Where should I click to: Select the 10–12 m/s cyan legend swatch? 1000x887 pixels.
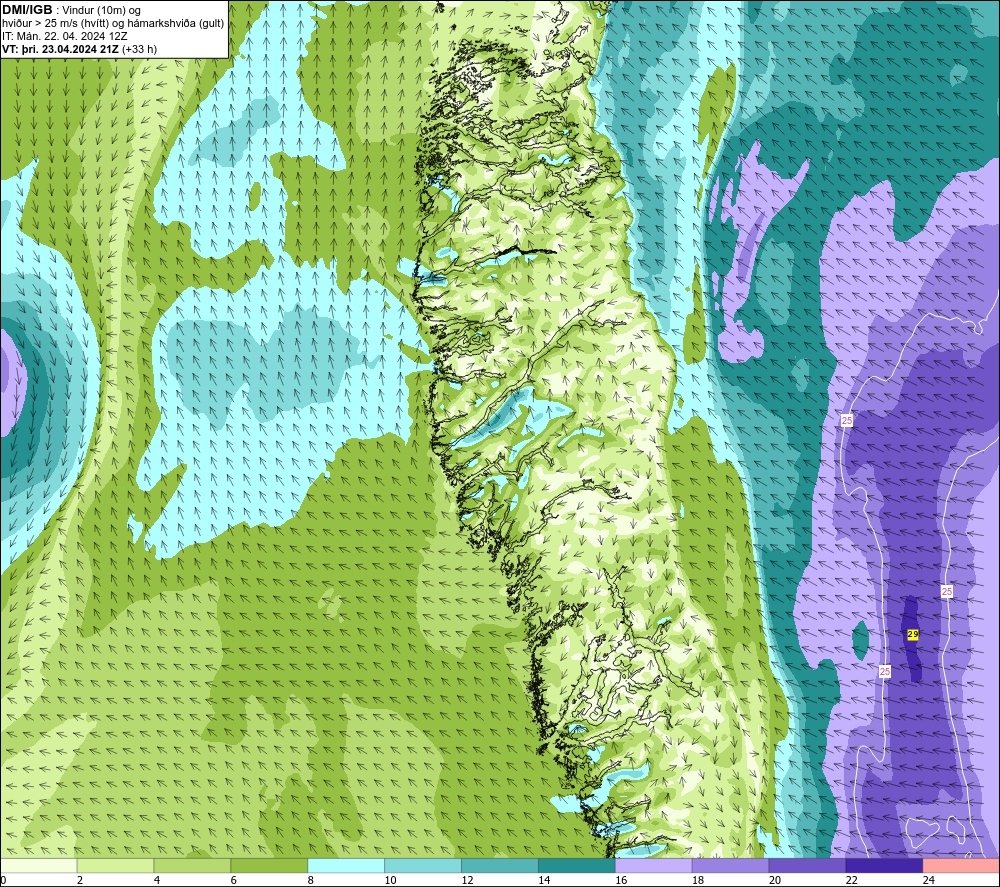(x=423, y=866)
